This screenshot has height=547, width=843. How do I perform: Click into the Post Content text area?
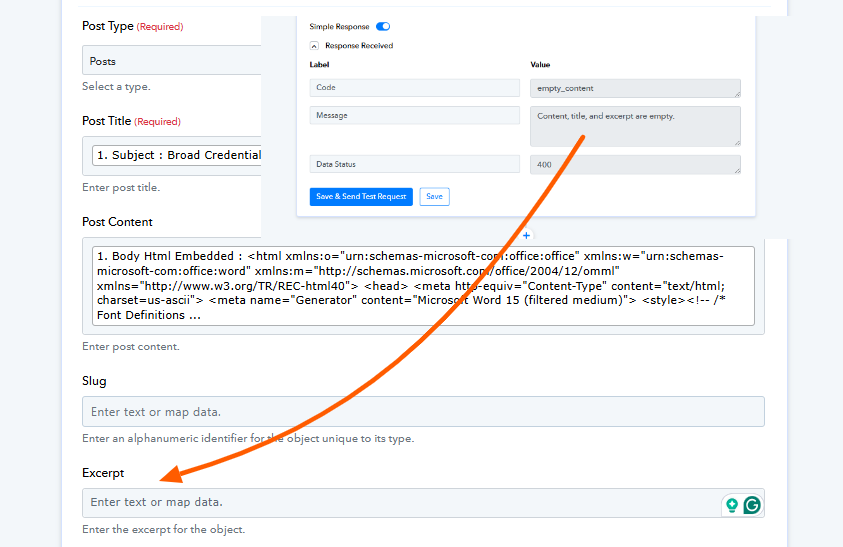[x=423, y=286]
